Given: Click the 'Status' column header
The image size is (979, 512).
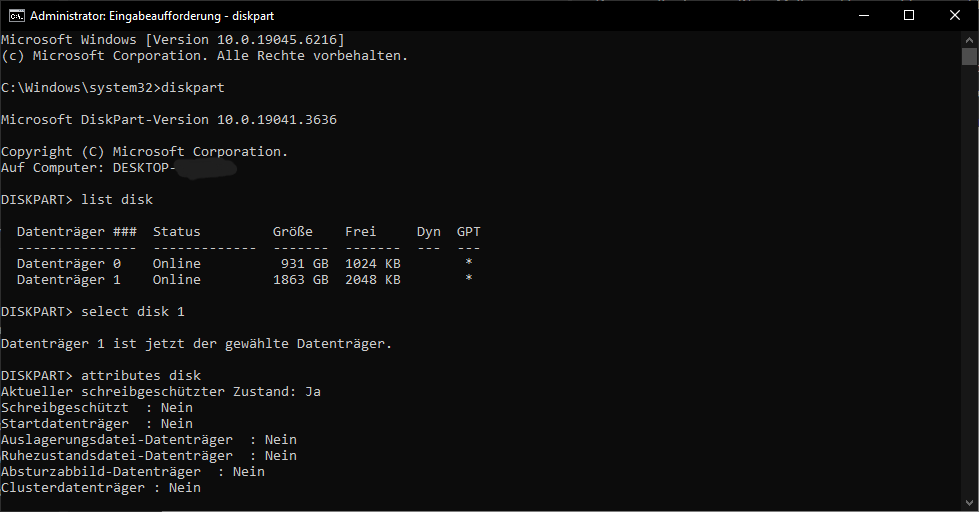Looking at the screenshot, I should tap(177, 232).
